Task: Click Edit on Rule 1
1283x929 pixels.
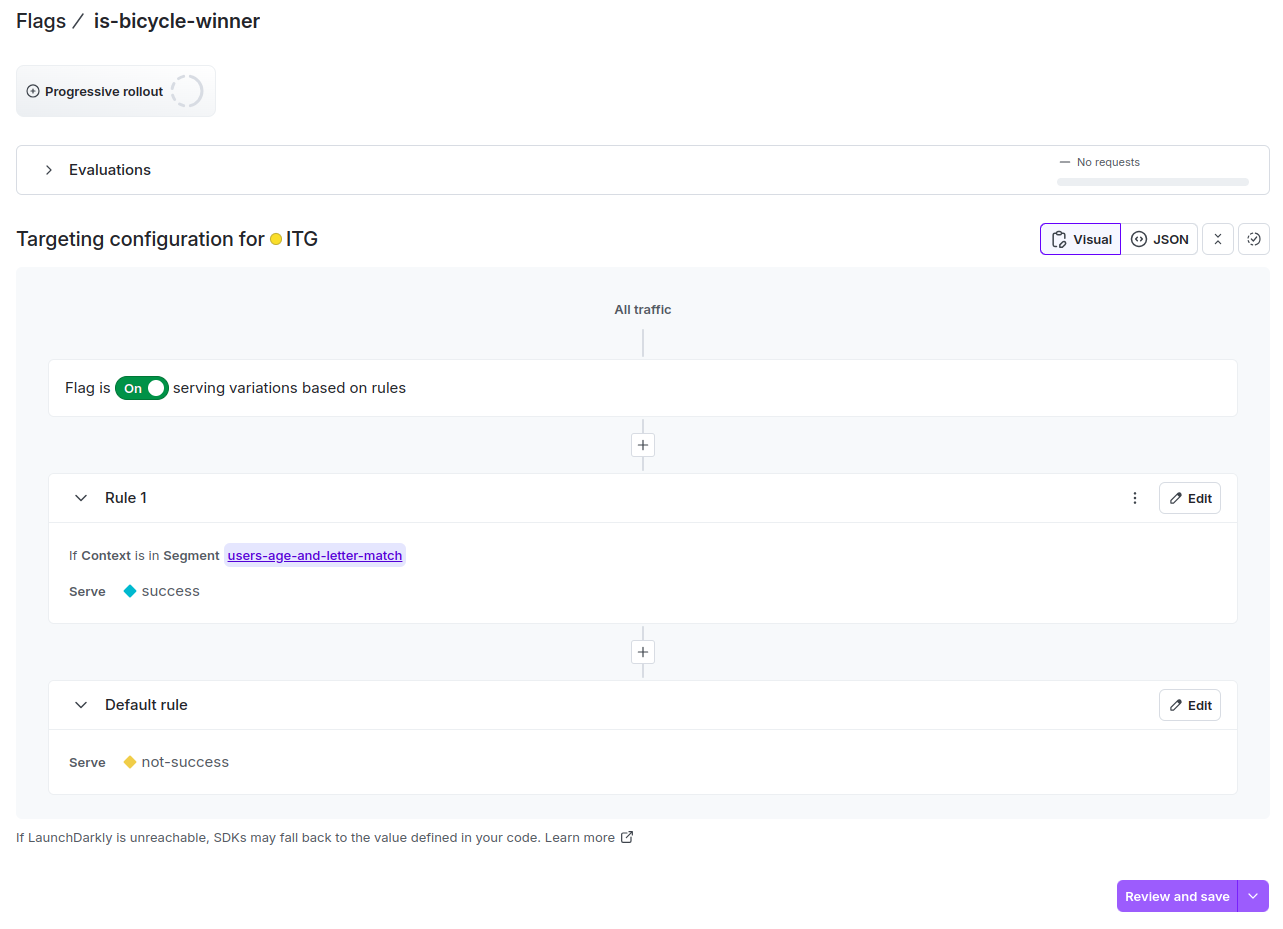Action: (x=1190, y=498)
